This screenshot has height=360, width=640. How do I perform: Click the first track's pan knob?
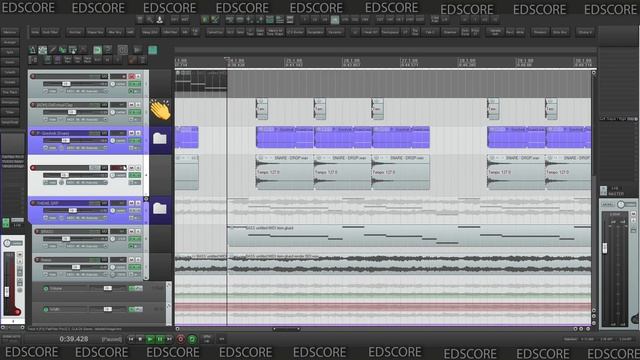point(113,84)
